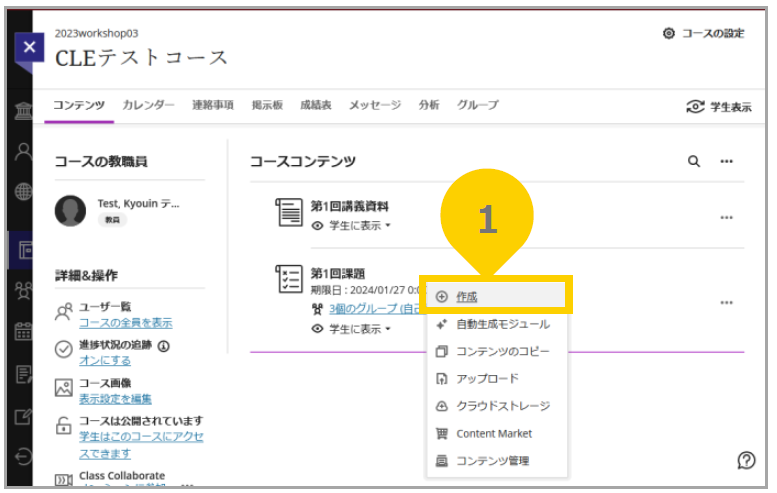Select クラウドストレージ menu item
The image size is (777, 493).
click(x=497, y=406)
